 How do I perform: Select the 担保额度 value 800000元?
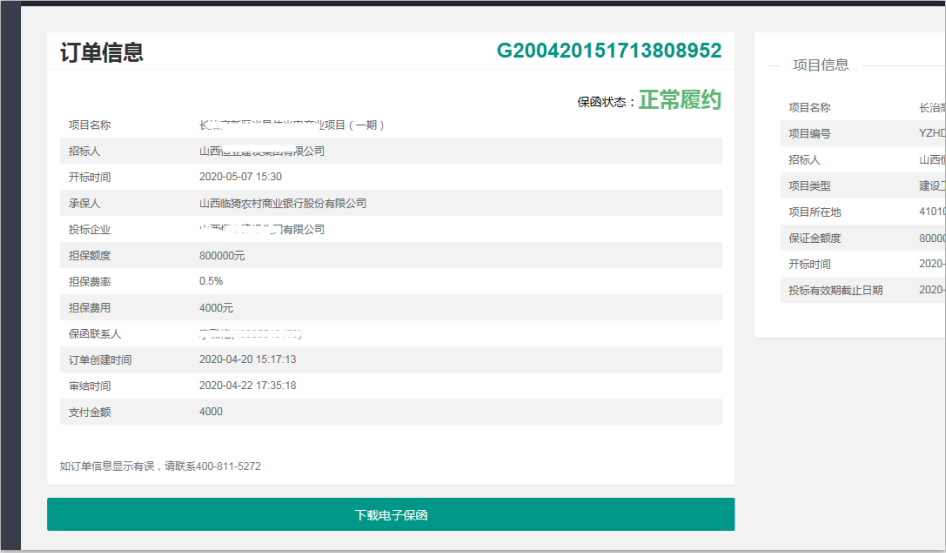(x=222, y=256)
